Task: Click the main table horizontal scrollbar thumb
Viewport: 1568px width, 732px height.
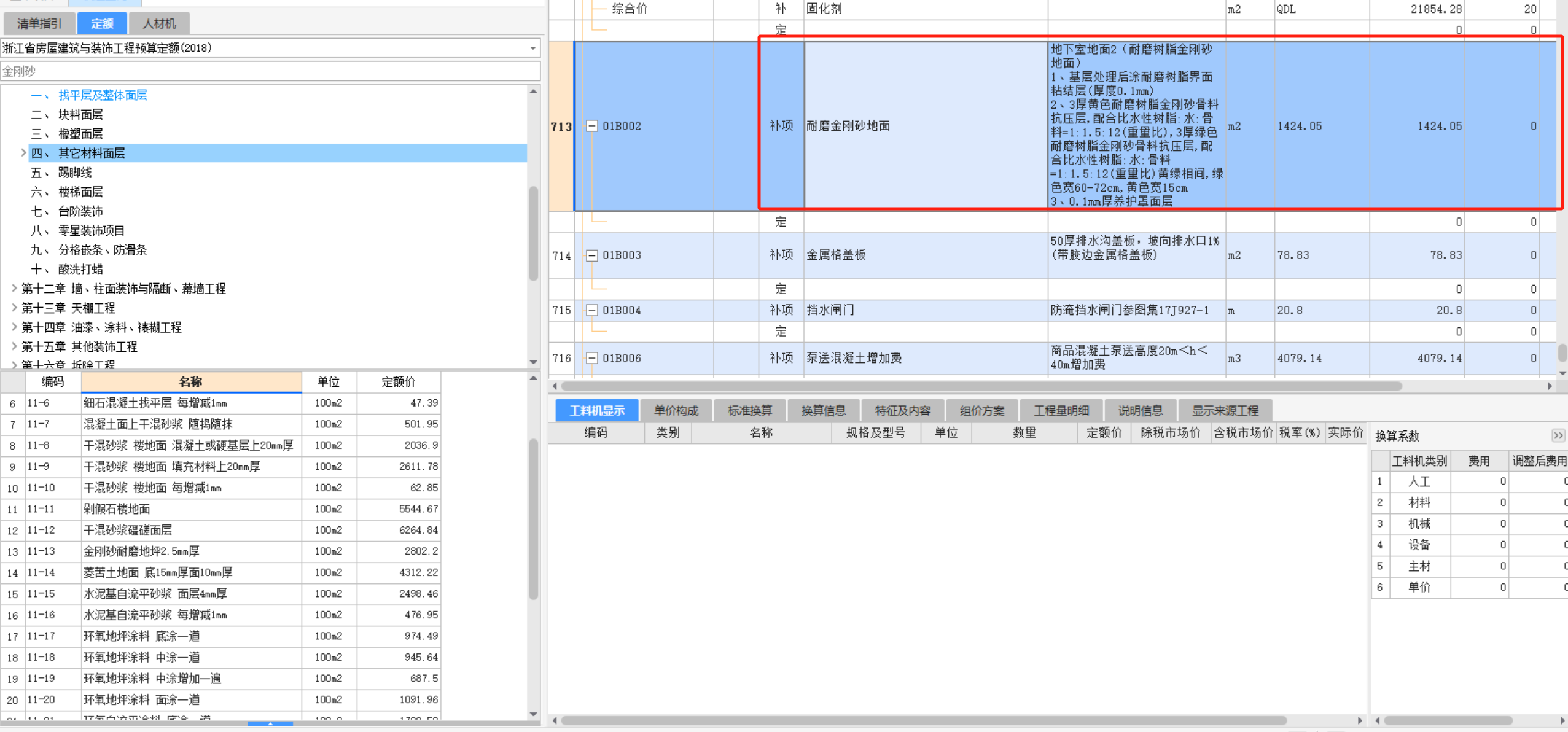Action: [x=981, y=386]
